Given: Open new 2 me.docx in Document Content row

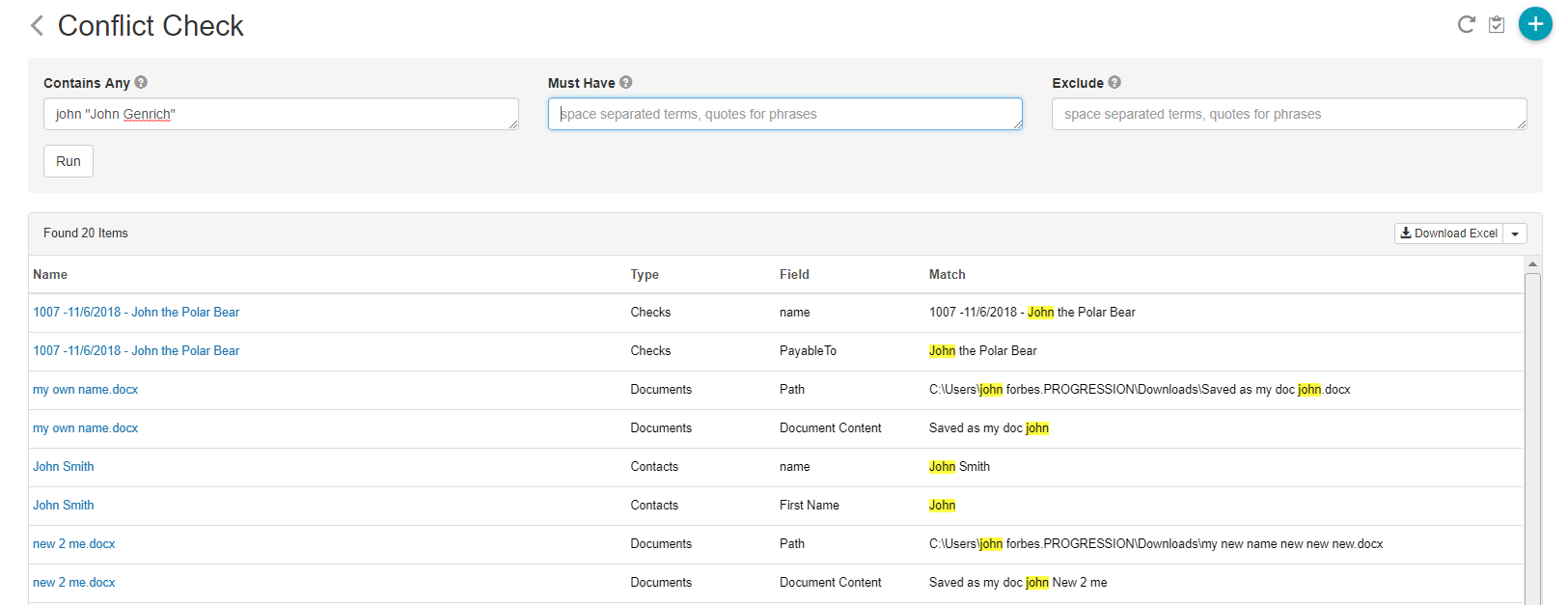Looking at the screenshot, I should click(74, 583).
